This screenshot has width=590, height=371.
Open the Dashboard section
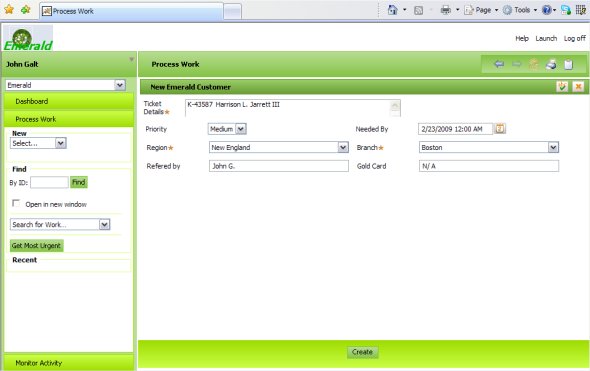68,101
